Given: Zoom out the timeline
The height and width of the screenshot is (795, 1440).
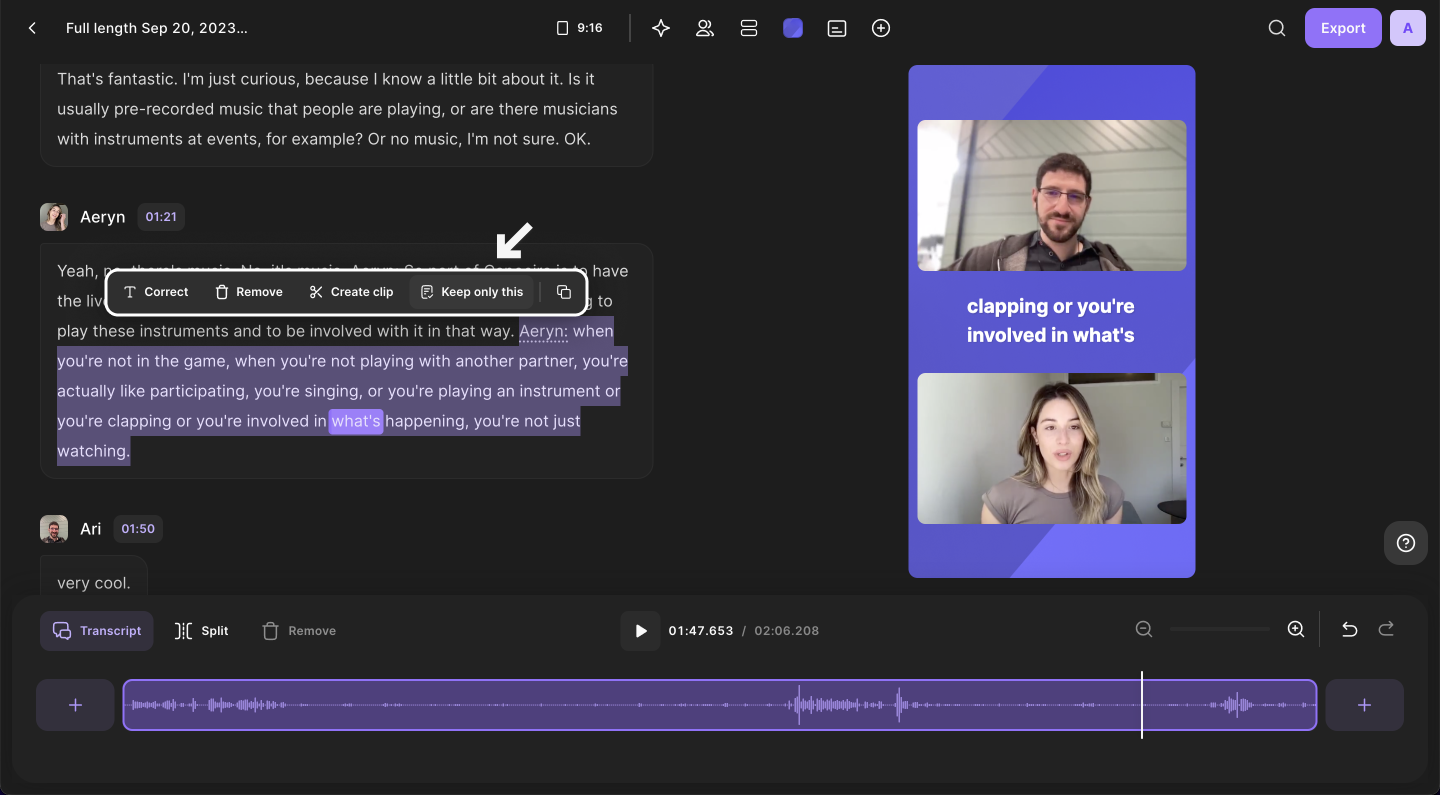Looking at the screenshot, I should 1144,629.
